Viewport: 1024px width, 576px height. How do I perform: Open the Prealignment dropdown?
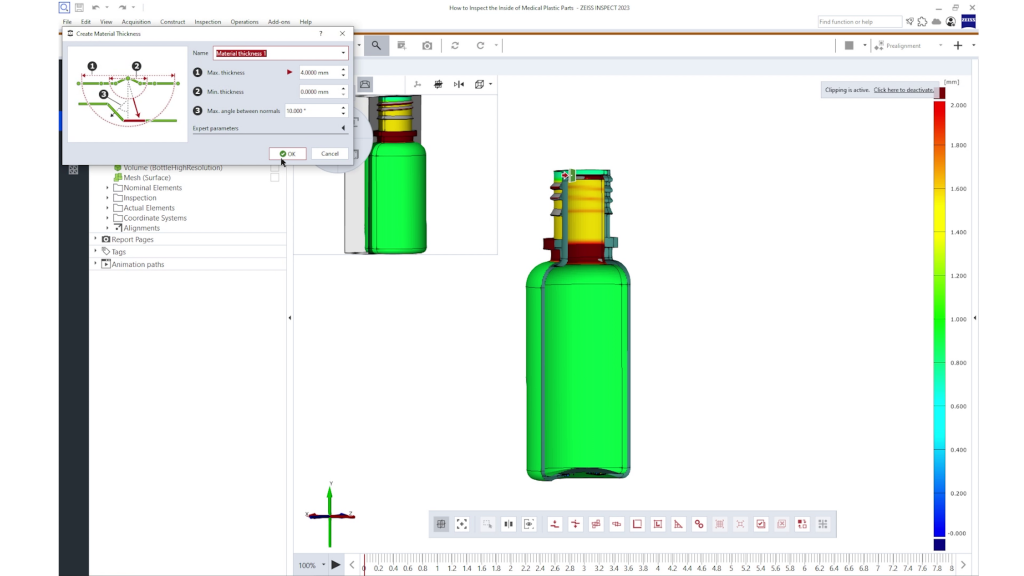pos(940,46)
